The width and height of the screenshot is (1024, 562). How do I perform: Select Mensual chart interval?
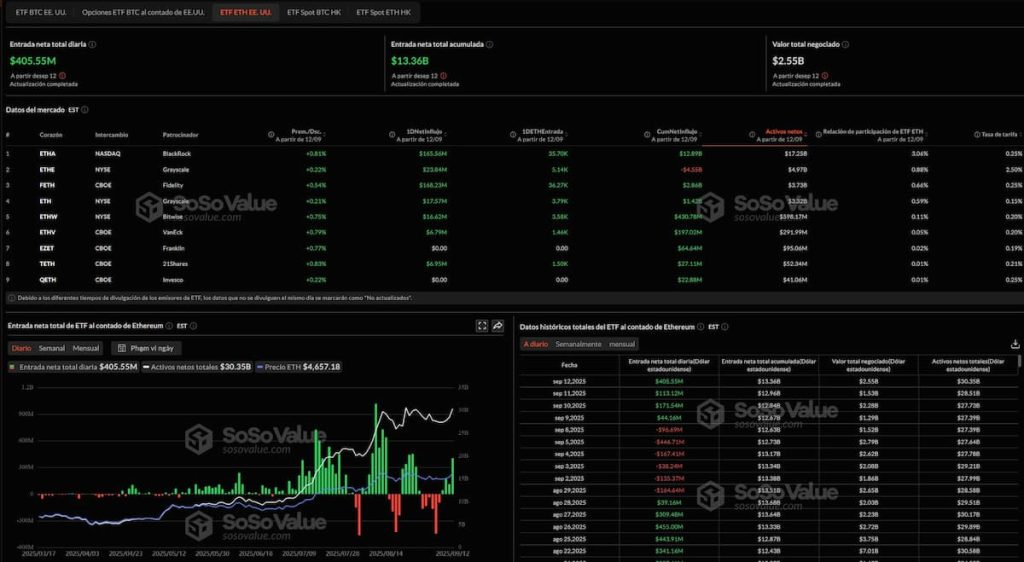(86, 349)
